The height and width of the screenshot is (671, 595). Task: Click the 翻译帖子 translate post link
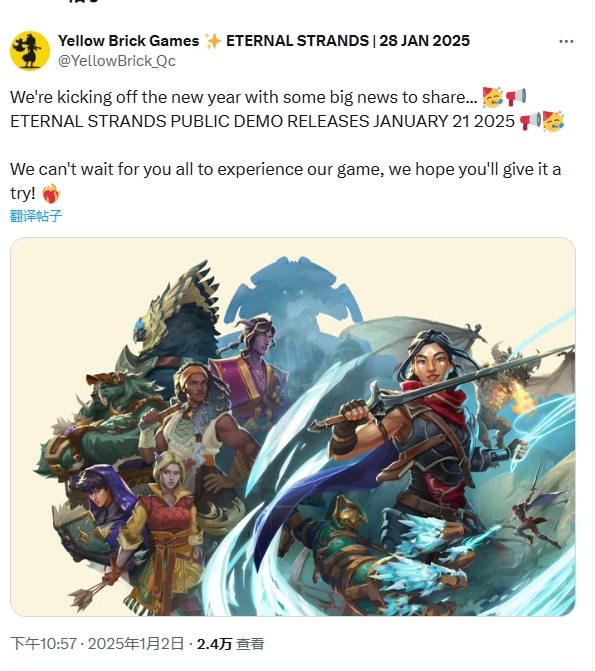(36, 216)
